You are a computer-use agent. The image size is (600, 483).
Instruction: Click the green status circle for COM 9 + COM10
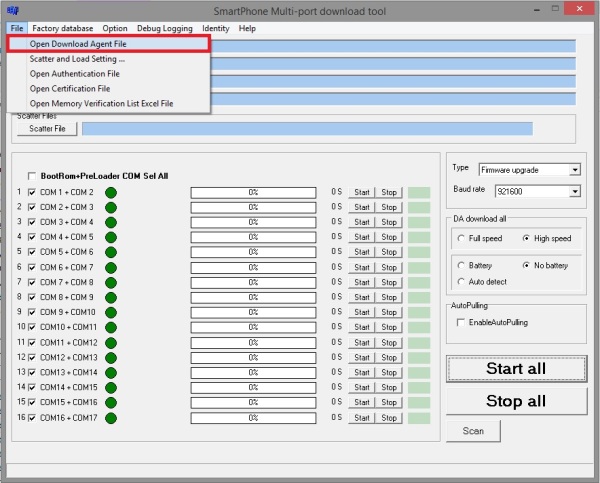click(111, 312)
